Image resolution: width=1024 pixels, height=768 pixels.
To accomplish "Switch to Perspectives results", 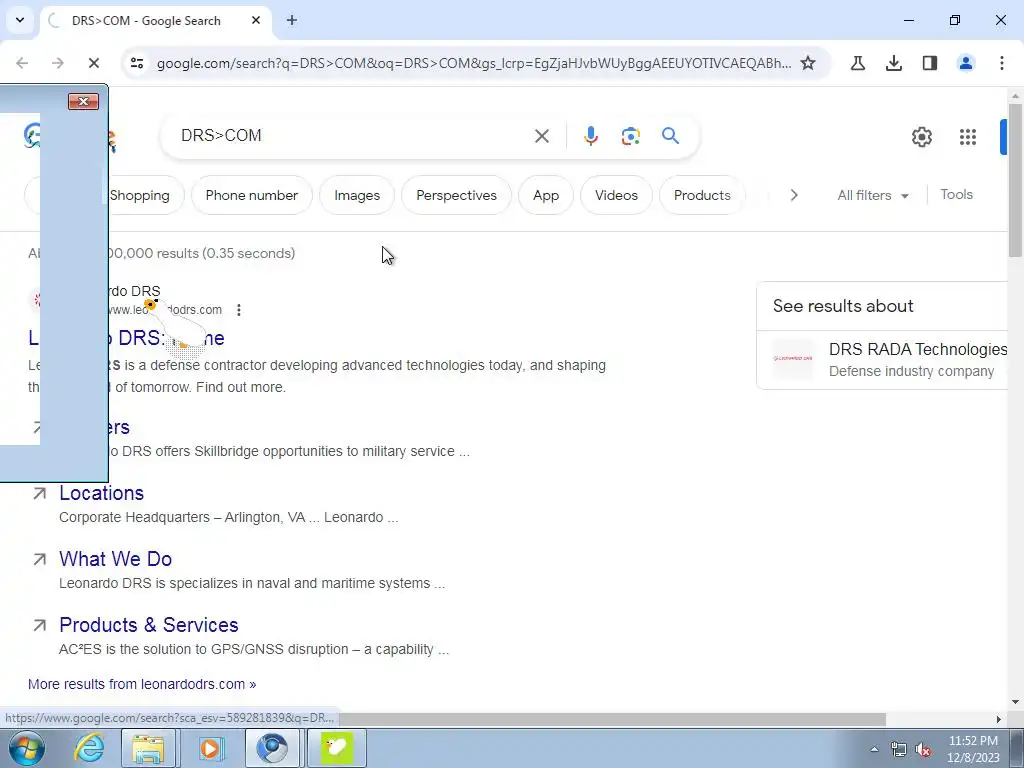I will (x=456, y=195).
